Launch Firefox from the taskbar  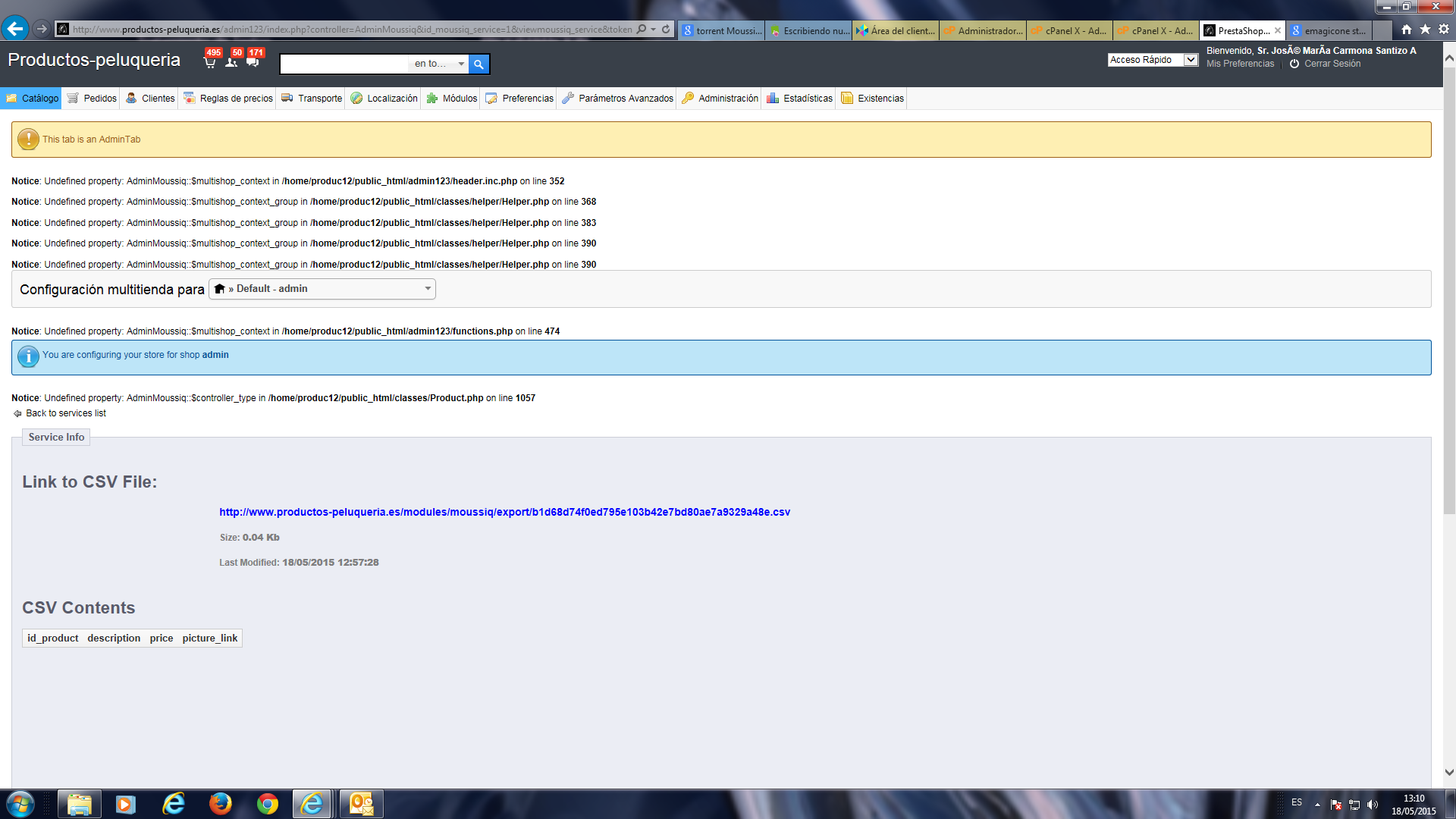220,803
